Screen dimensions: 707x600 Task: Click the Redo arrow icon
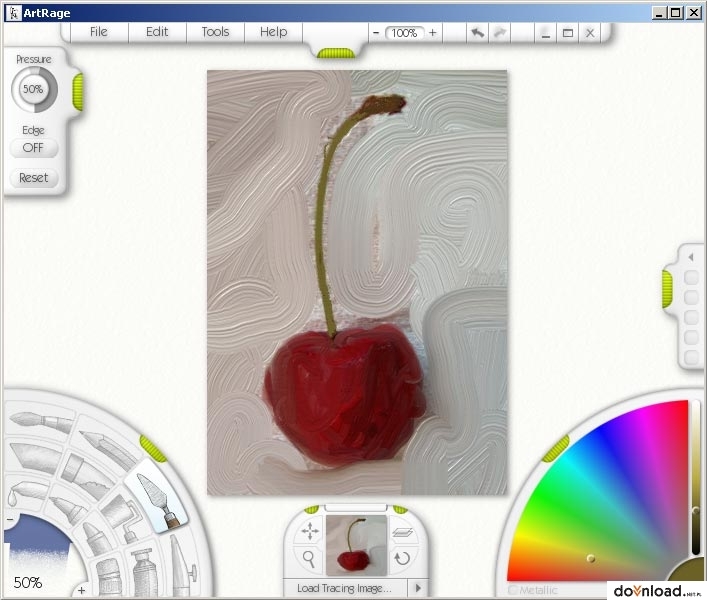click(x=500, y=33)
